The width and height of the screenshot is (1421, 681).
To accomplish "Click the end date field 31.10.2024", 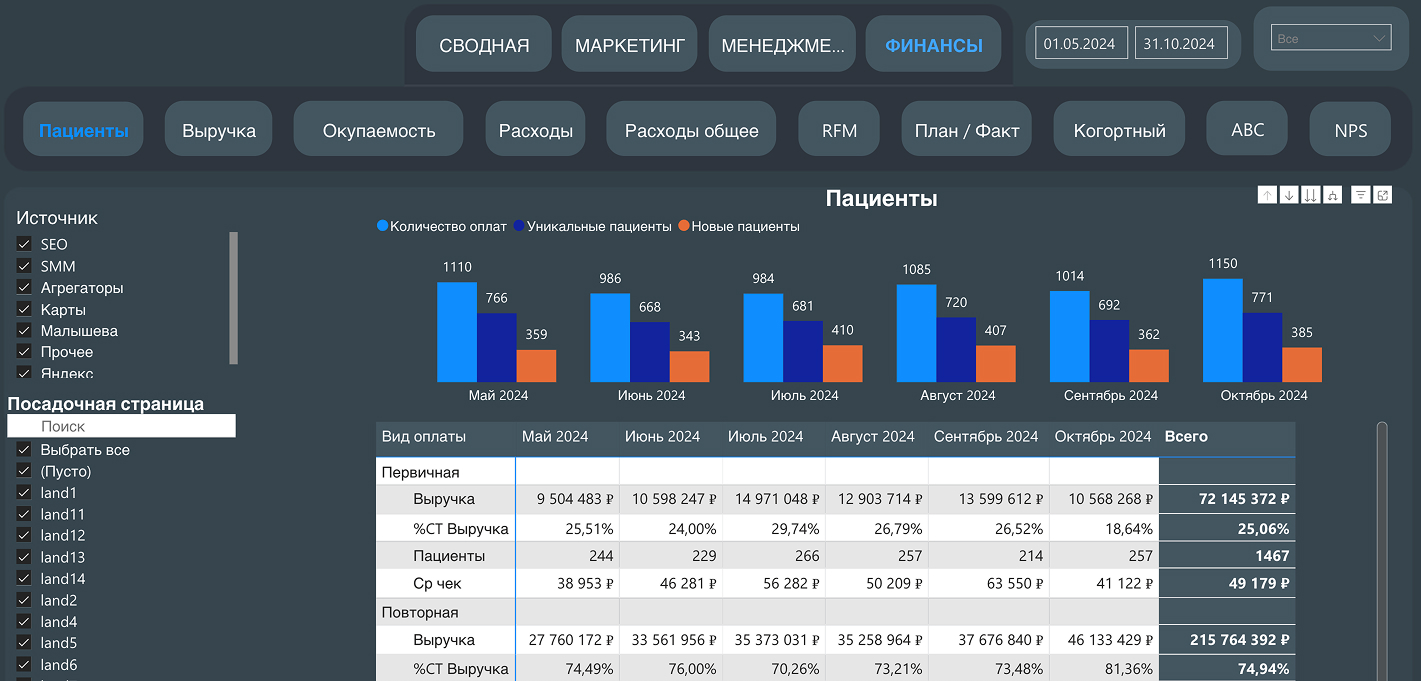I will click(x=1180, y=44).
